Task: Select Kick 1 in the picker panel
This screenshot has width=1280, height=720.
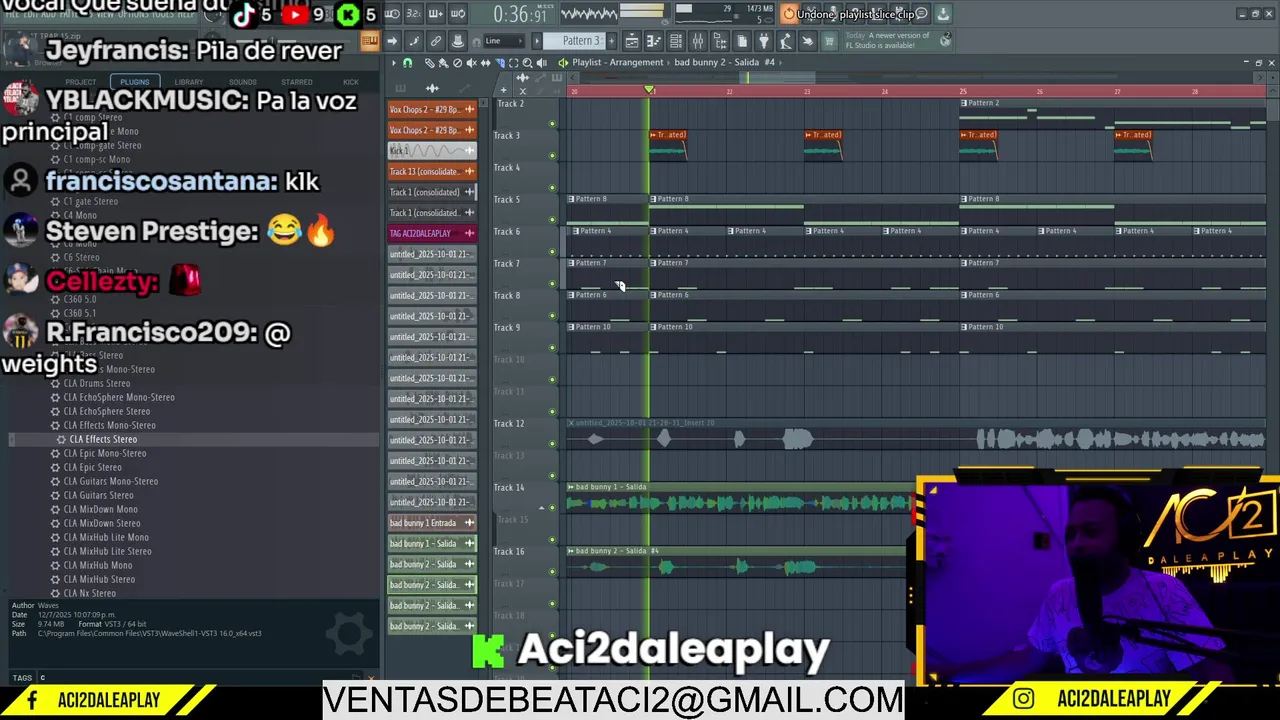Action: coord(432,150)
